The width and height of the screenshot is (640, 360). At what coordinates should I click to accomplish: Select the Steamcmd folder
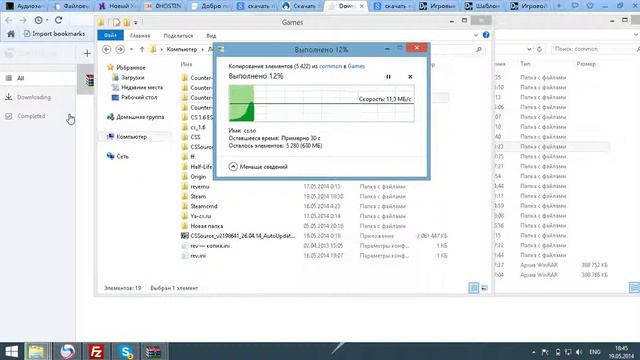tap(200, 206)
